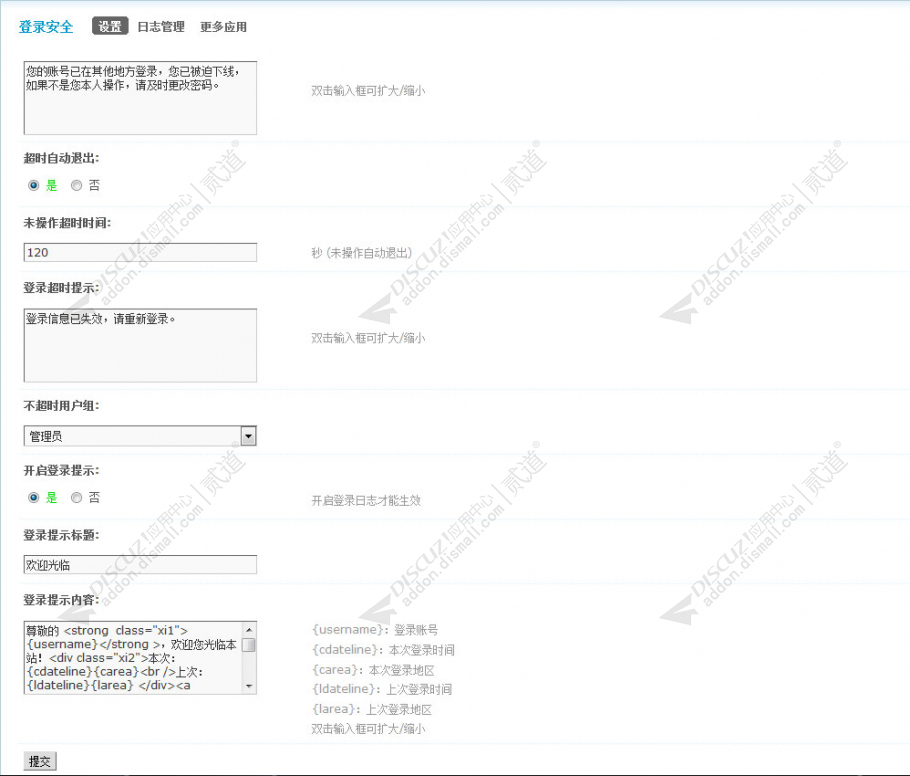Click scroll-down arrow of 登录提示内容 textarea
This screenshot has width=910, height=776.
(x=249, y=686)
